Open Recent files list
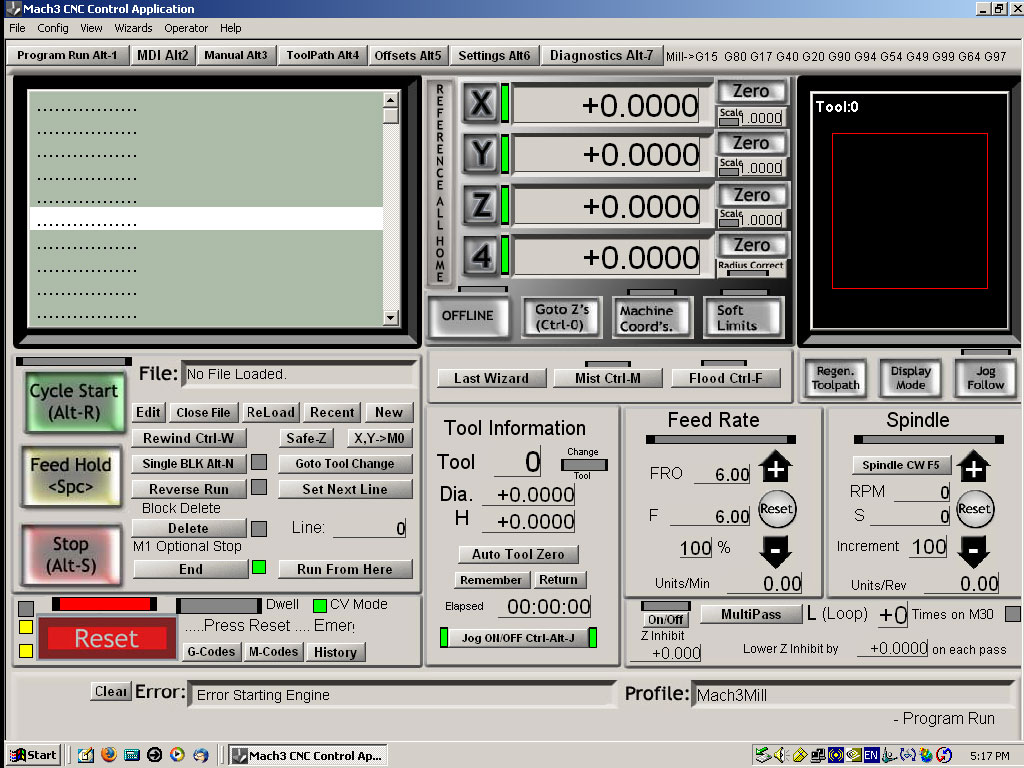The height and width of the screenshot is (768, 1024). 332,412
